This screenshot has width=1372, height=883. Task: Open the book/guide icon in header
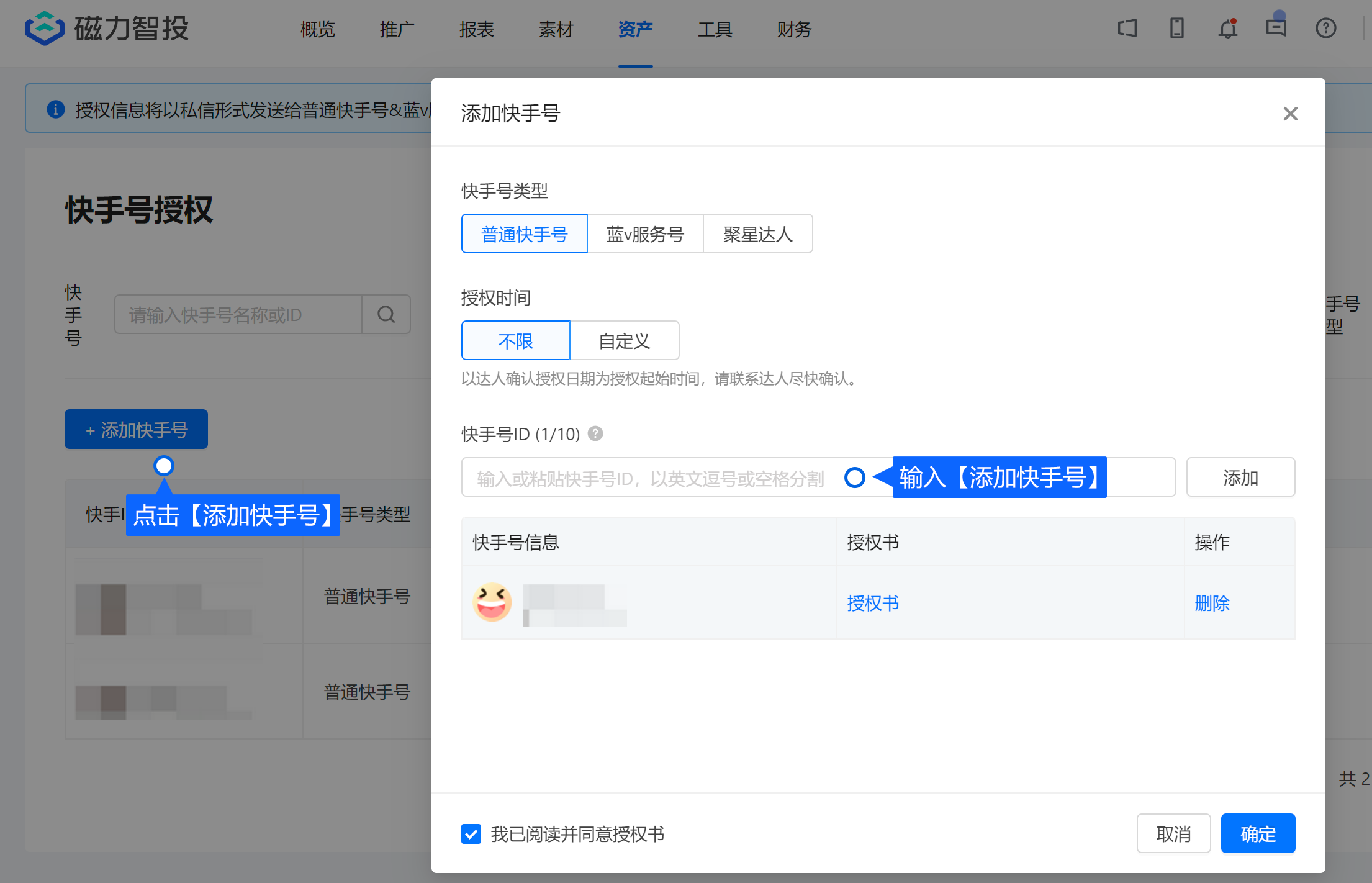coord(1127,28)
